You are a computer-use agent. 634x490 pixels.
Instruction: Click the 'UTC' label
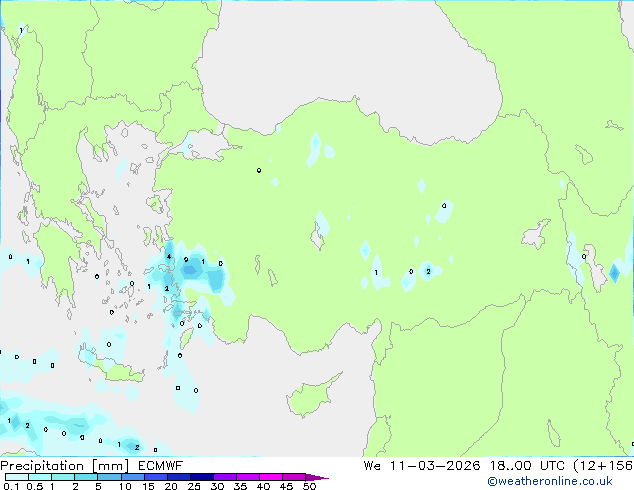(x=552, y=466)
